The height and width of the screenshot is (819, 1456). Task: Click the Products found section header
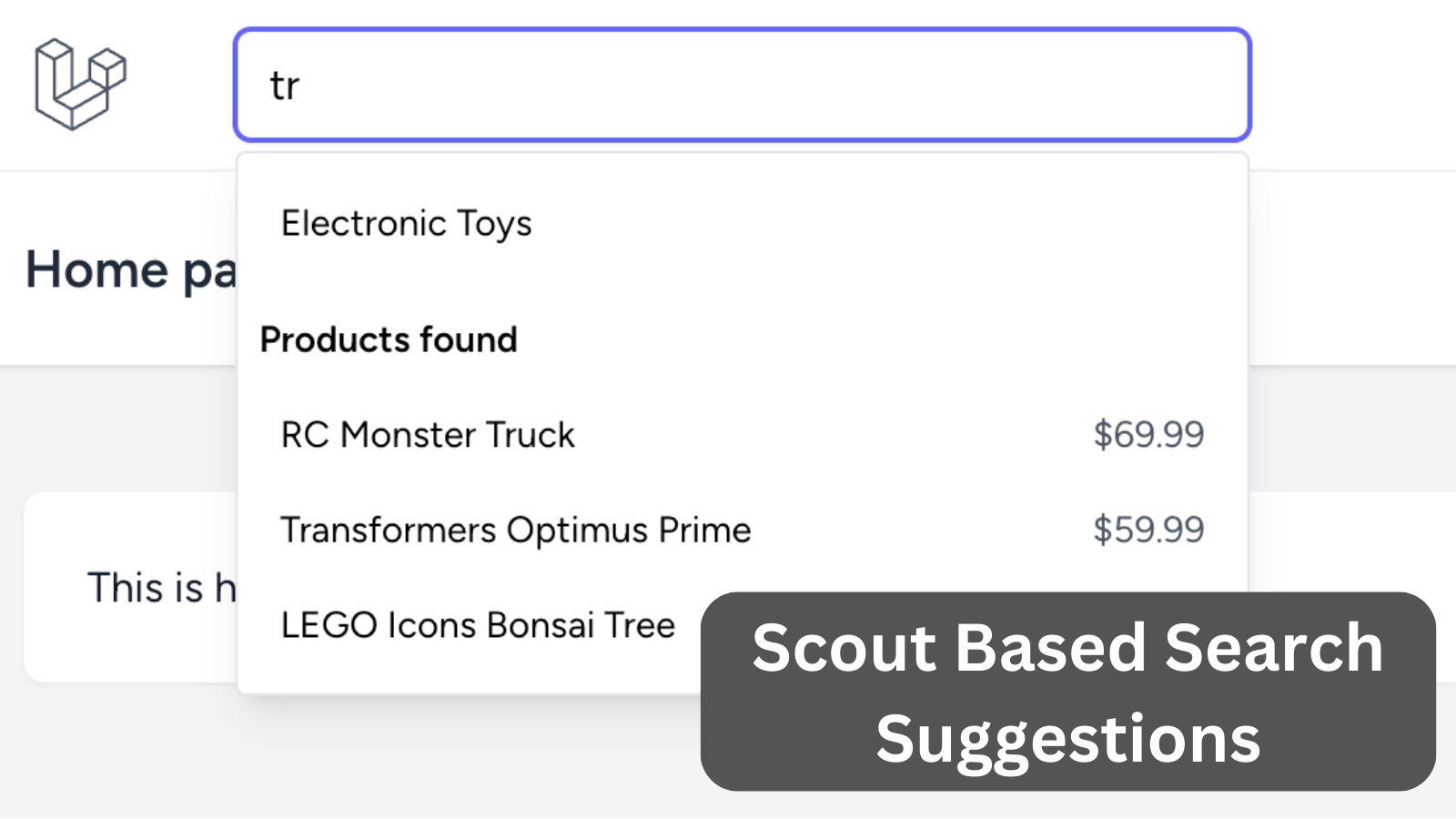click(389, 339)
